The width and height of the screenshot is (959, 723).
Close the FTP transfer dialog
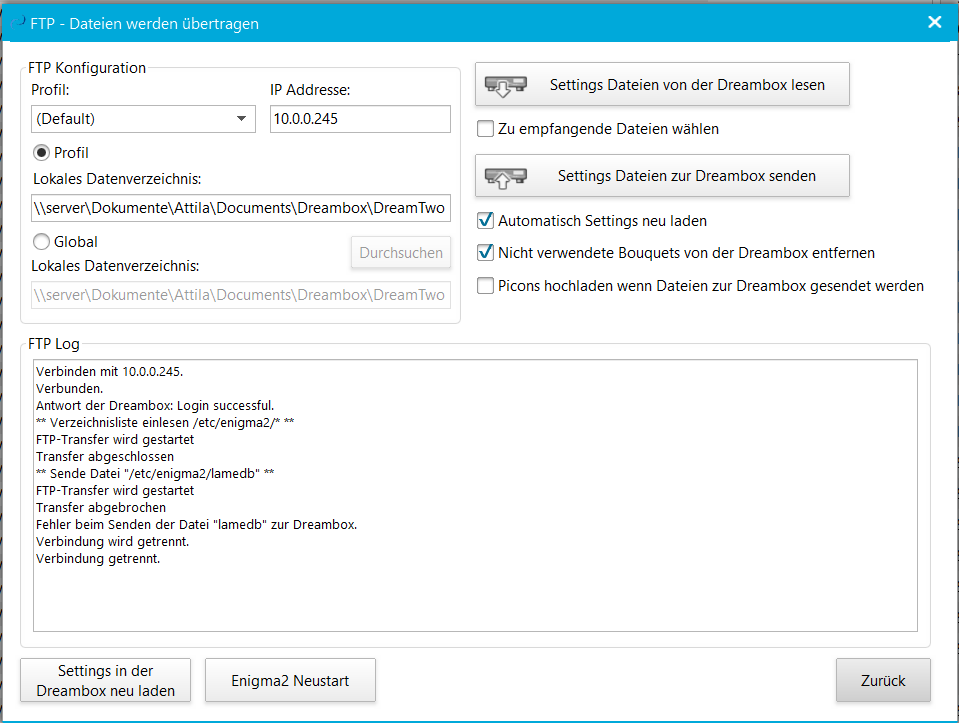934,22
